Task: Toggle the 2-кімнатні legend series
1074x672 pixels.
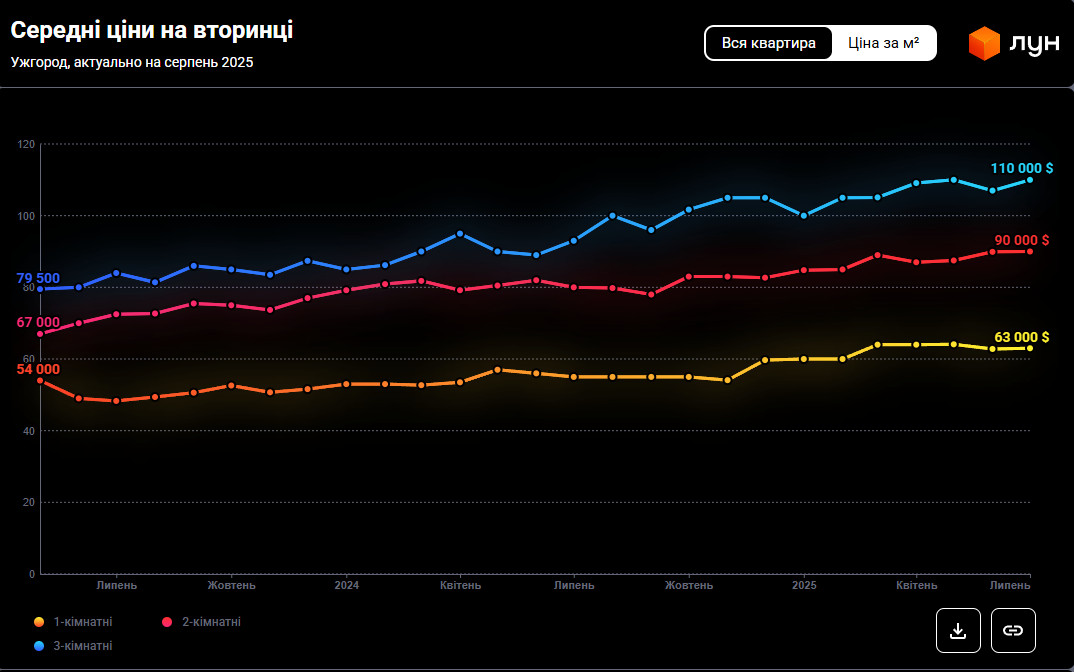Action: tap(210, 622)
